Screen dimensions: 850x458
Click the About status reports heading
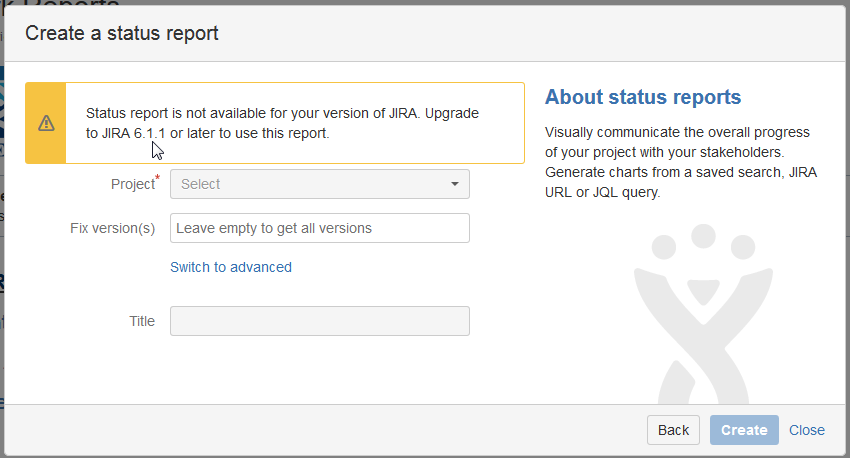(x=643, y=97)
